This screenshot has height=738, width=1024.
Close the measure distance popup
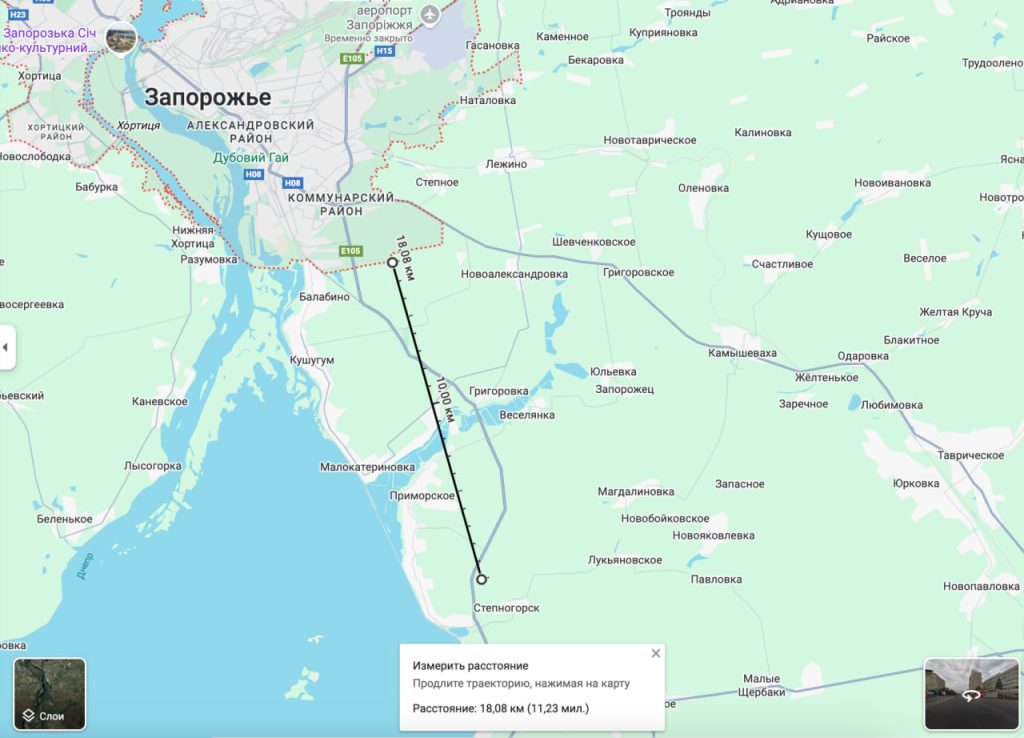coord(656,653)
